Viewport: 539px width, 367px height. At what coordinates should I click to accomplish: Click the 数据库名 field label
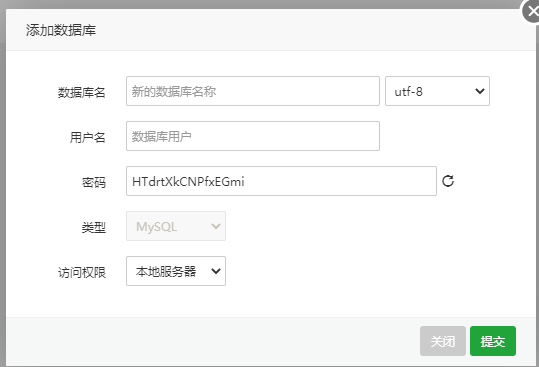click(x=81, y=92)
